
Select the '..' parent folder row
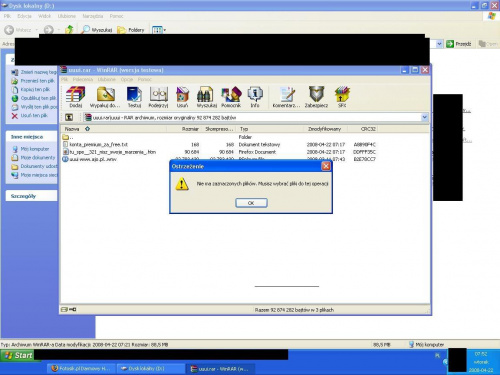coord(219,137)
